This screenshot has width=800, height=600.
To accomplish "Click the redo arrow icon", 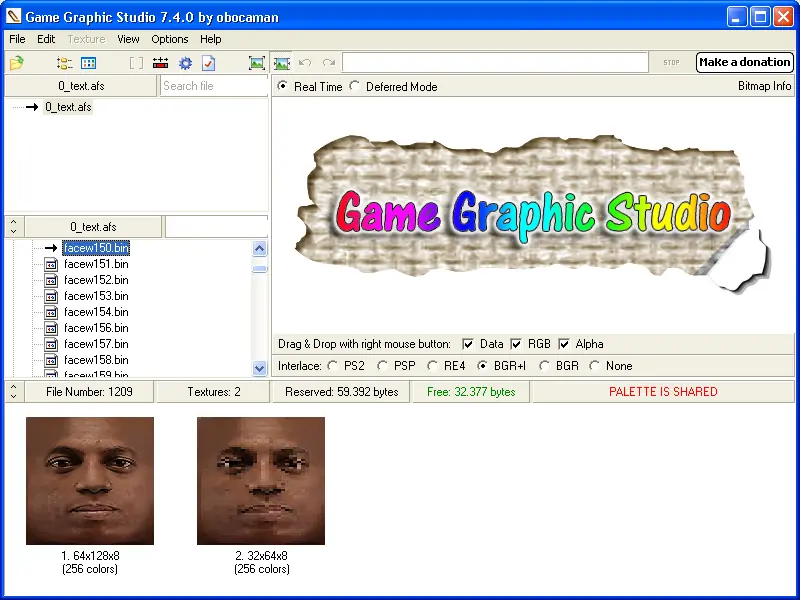I will (329, 63).
